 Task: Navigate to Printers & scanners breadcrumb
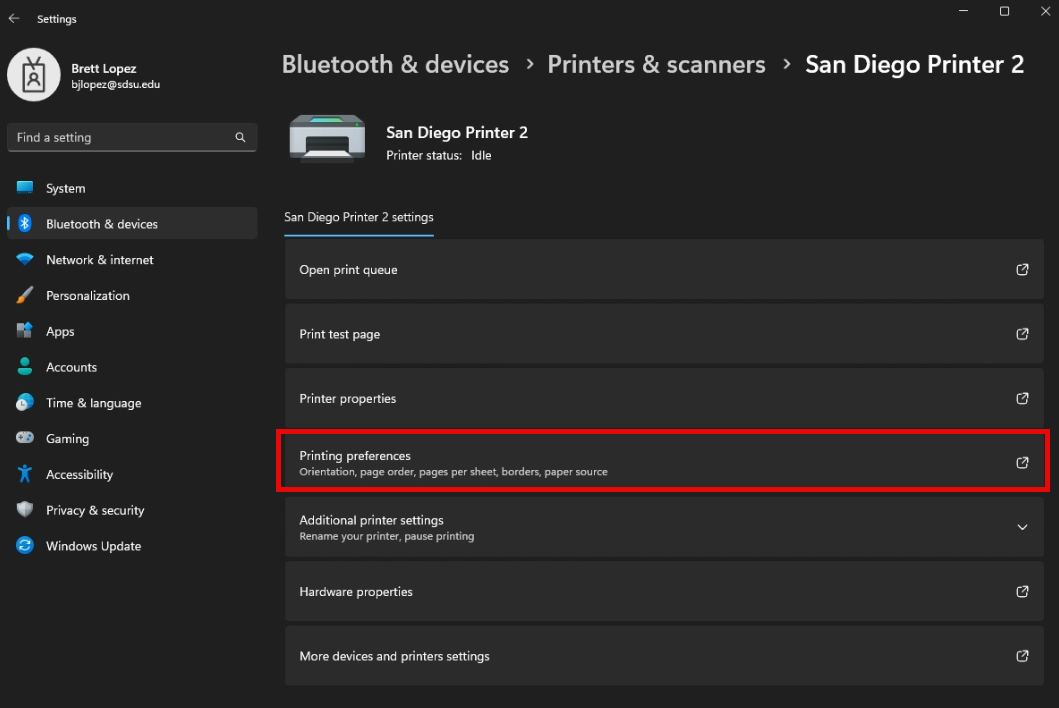(x=656, y=64)
